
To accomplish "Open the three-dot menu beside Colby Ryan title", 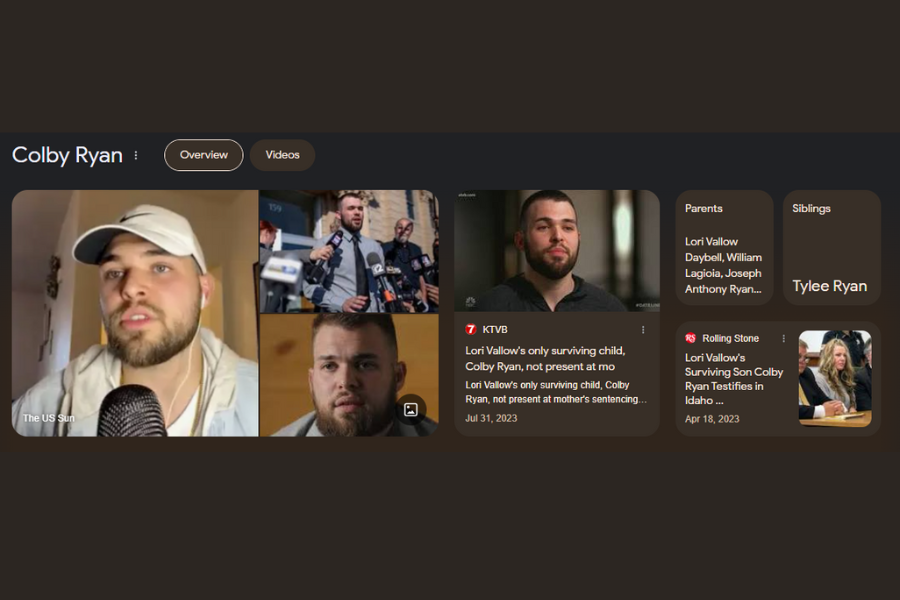I will click(136, 155).
